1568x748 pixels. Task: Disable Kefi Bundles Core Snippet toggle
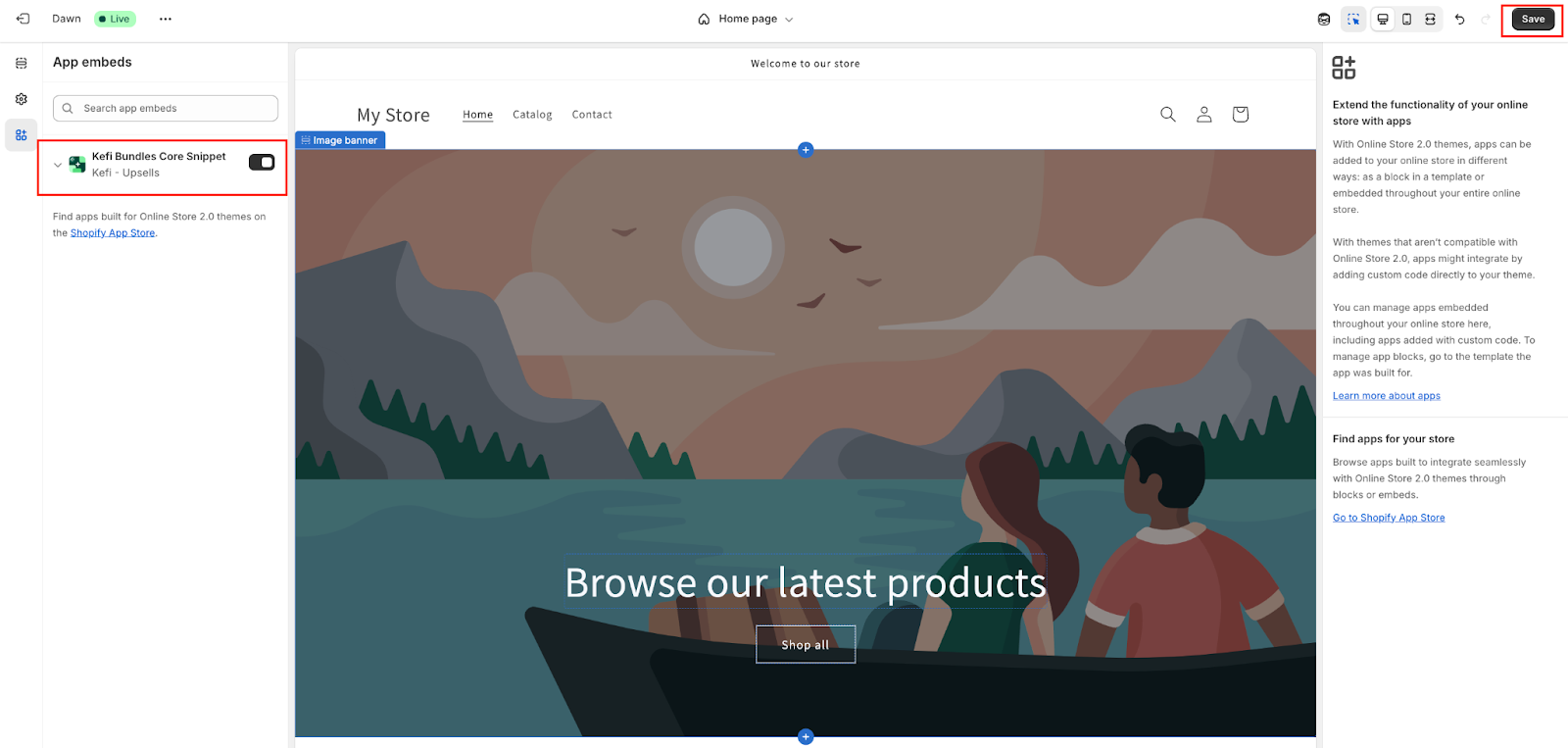point(262,163)
